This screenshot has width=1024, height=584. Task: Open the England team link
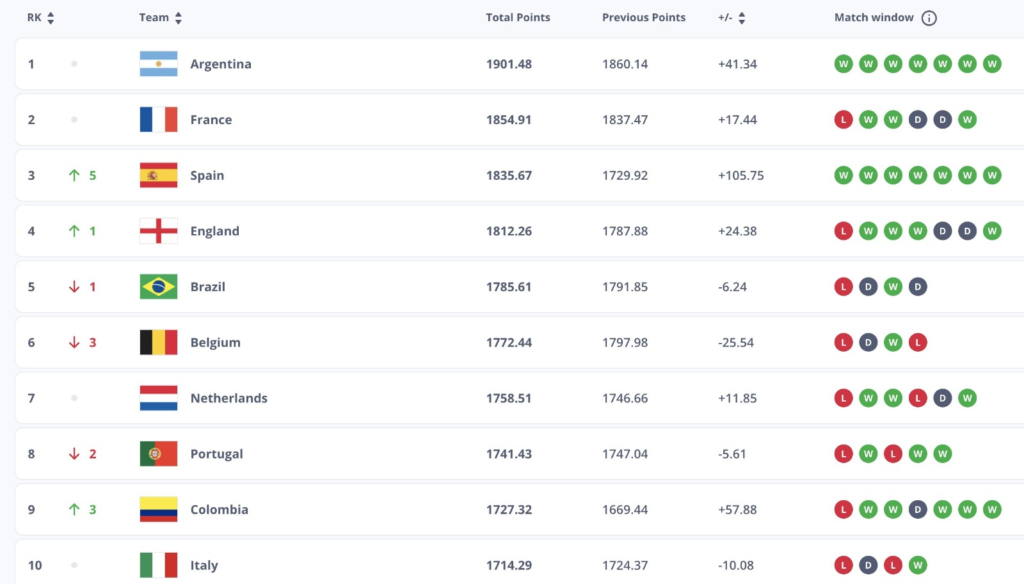point(215,231)
